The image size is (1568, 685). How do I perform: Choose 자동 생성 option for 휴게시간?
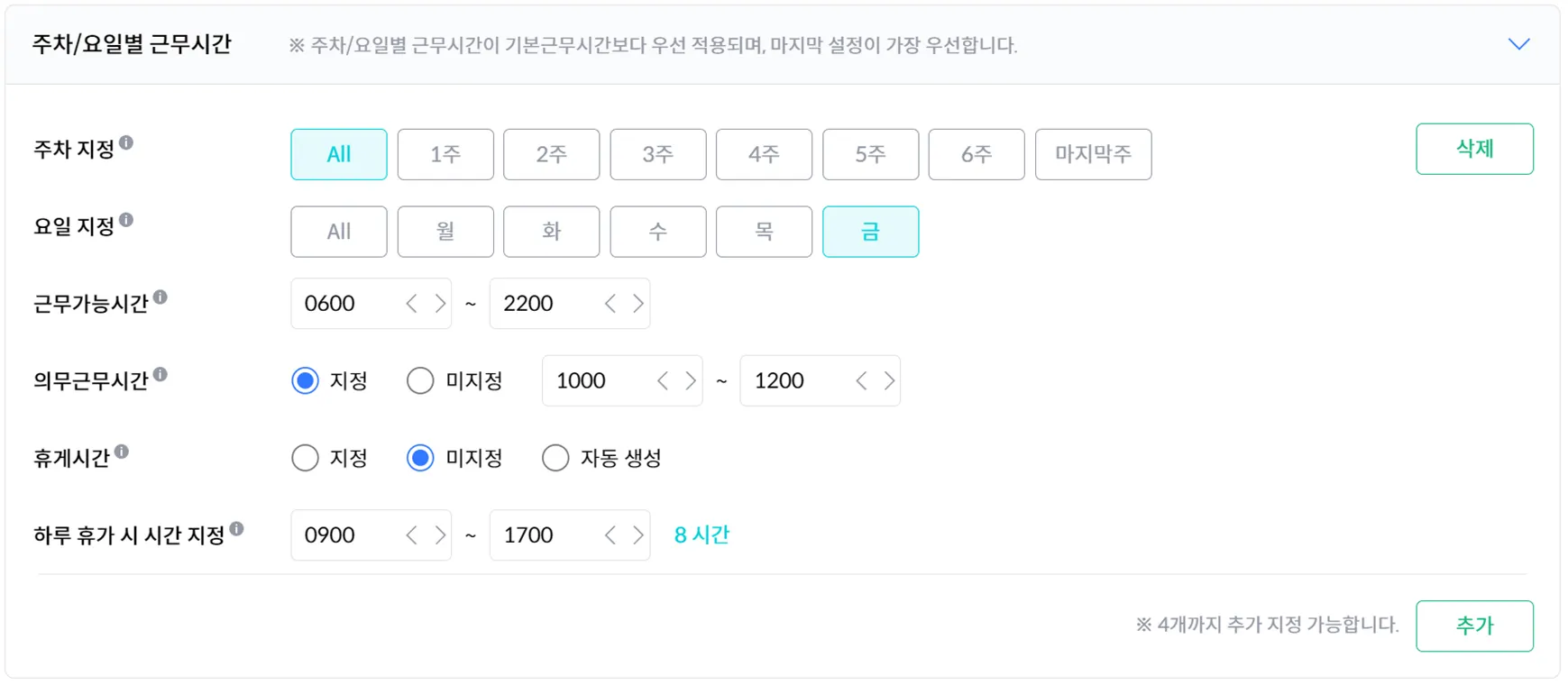coord(555,459)
